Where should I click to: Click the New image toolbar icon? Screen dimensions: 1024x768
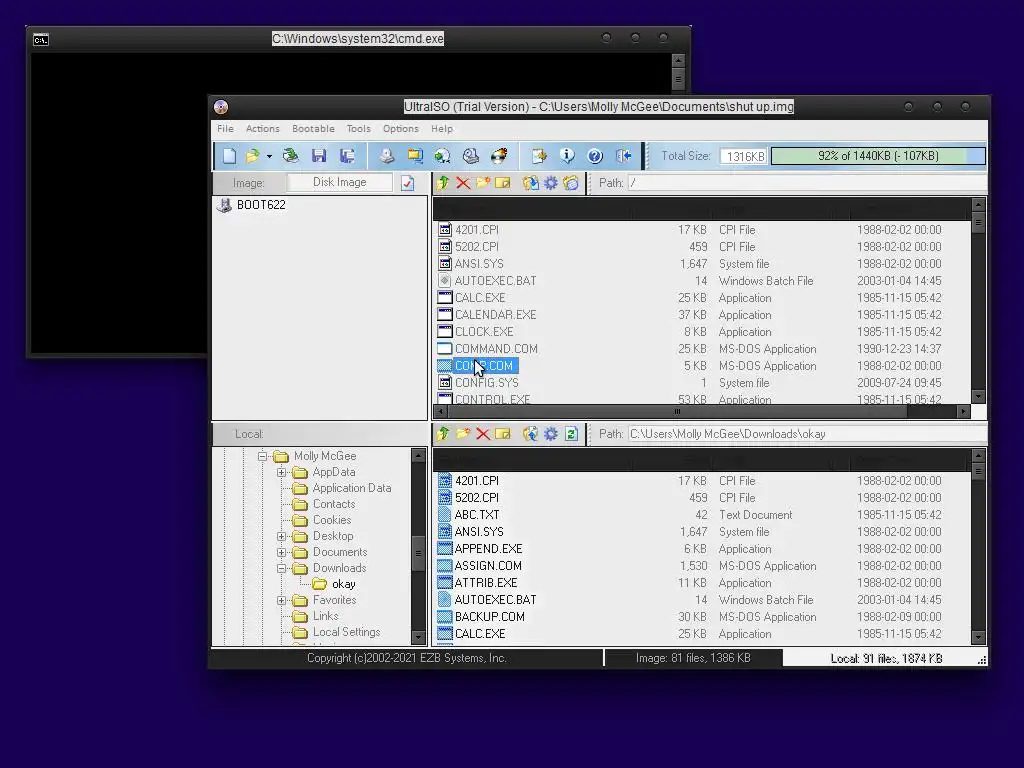coord(229,155)
